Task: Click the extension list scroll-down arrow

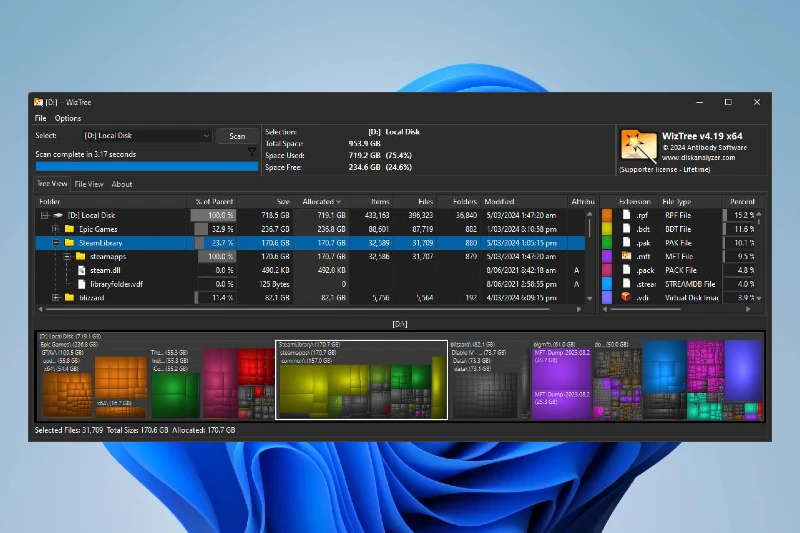Action: (x=759, y=298)
